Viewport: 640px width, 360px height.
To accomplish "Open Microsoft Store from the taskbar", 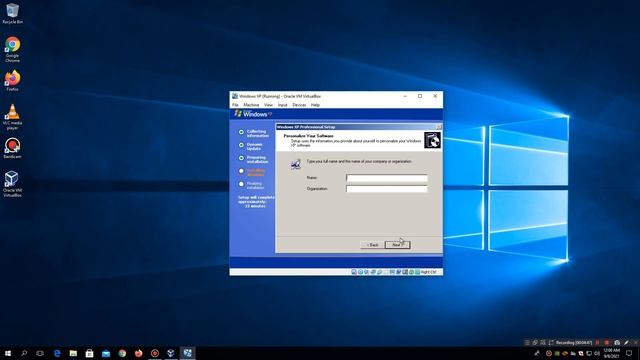I will (x=89, y=353).
